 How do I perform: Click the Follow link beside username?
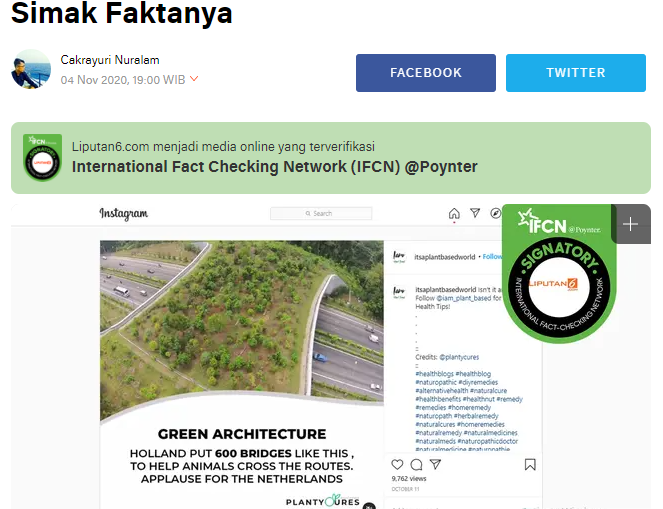493,257
